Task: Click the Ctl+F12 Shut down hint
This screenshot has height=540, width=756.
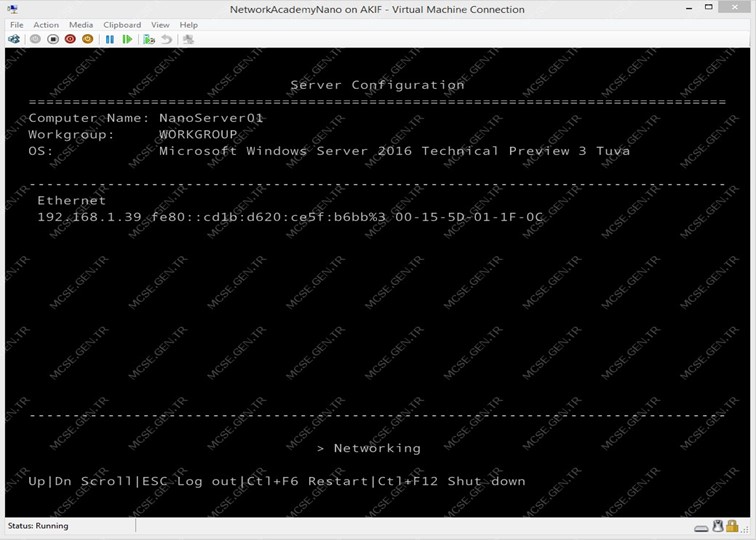Action: coord(451,481)
